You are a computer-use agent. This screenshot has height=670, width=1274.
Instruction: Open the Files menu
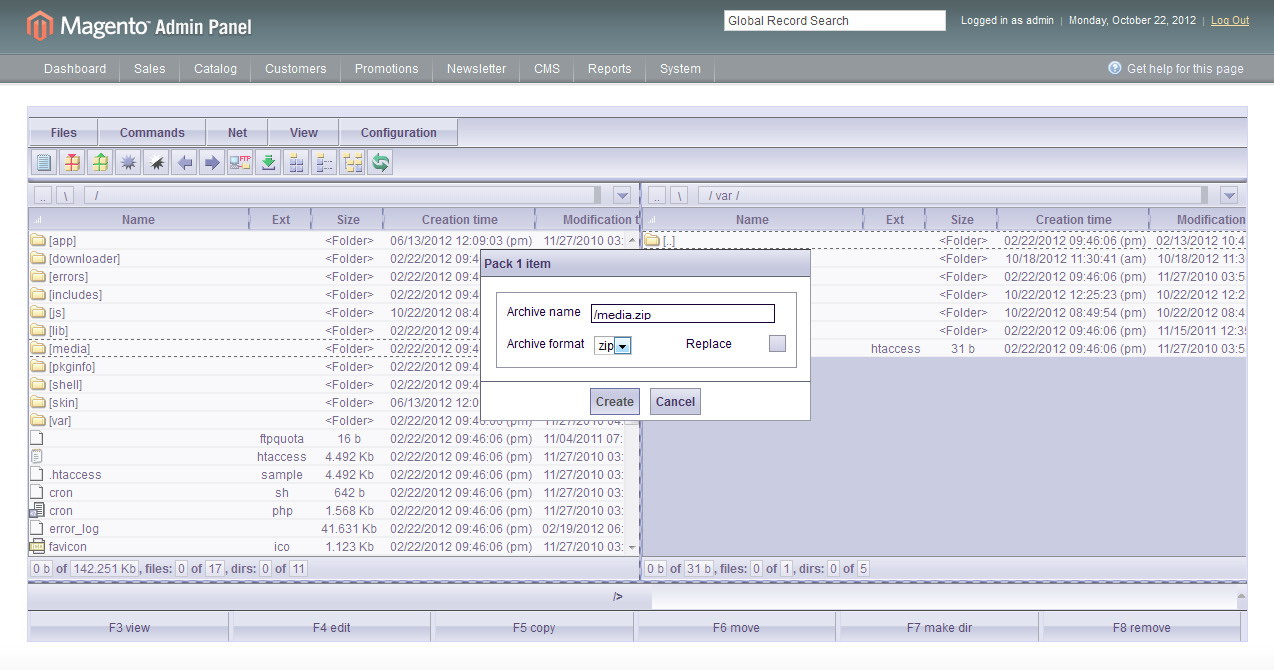(63, 132)
